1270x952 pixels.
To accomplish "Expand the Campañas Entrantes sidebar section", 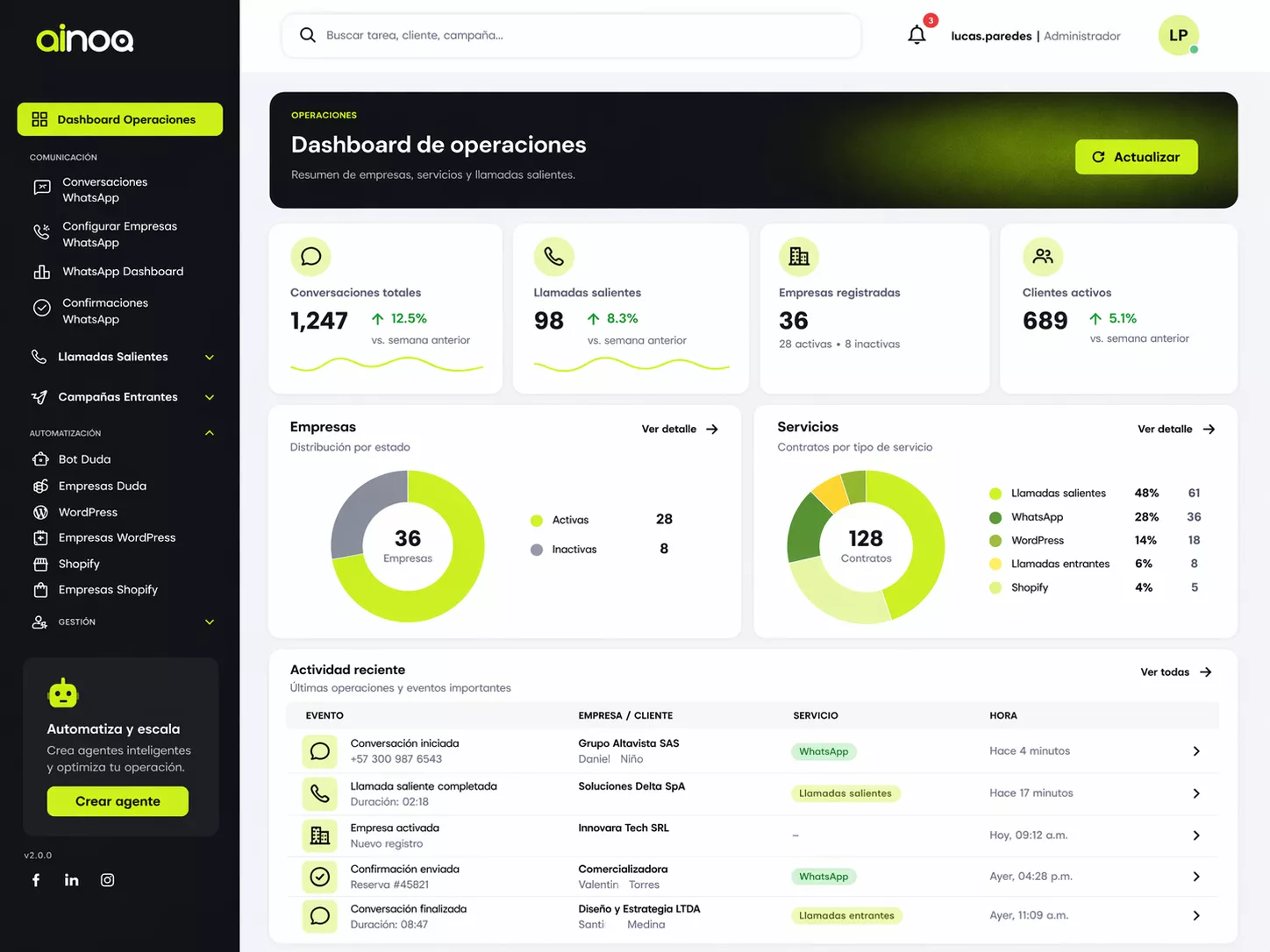I will [x=210, y=398].
